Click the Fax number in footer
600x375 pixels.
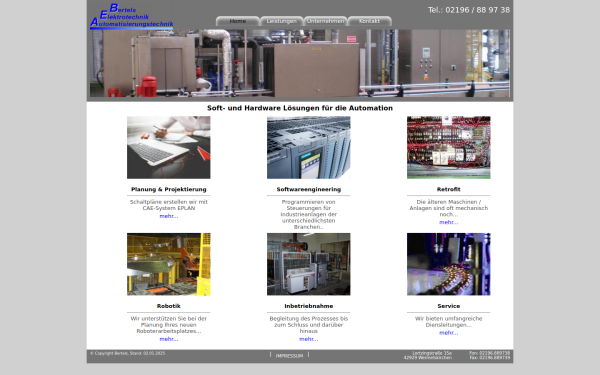(489, 358)
